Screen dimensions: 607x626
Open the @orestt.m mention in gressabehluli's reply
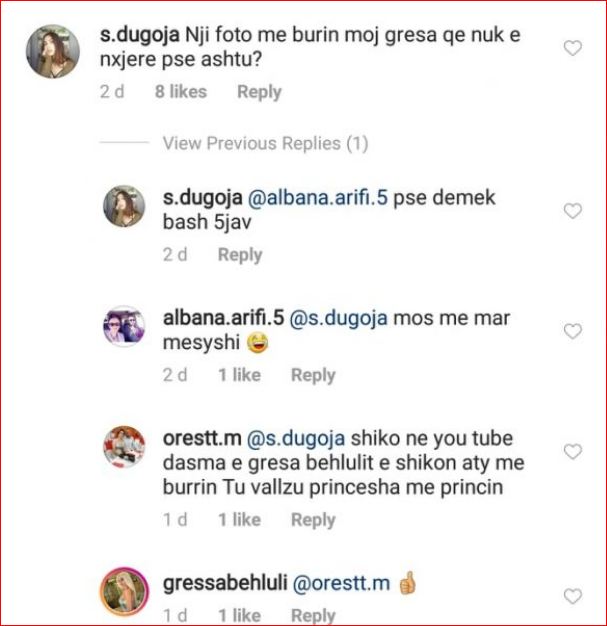(x=341, y=583)
